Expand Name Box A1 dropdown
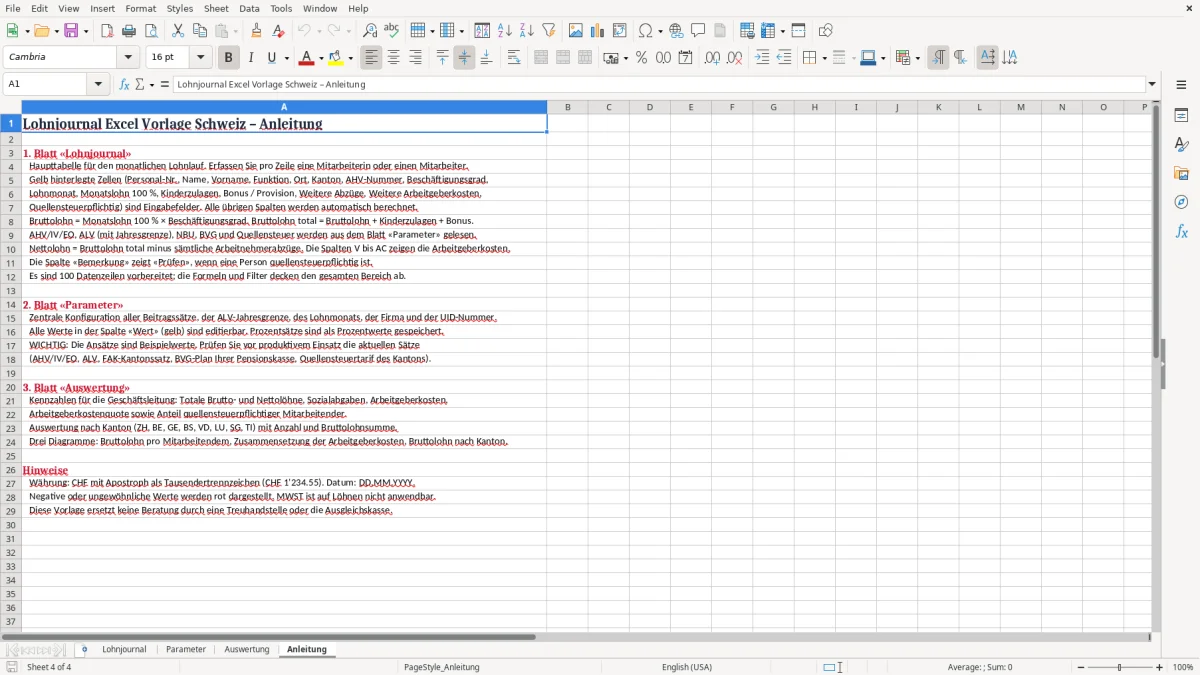Screen dimensions: 1200x675 pos(99,85)
